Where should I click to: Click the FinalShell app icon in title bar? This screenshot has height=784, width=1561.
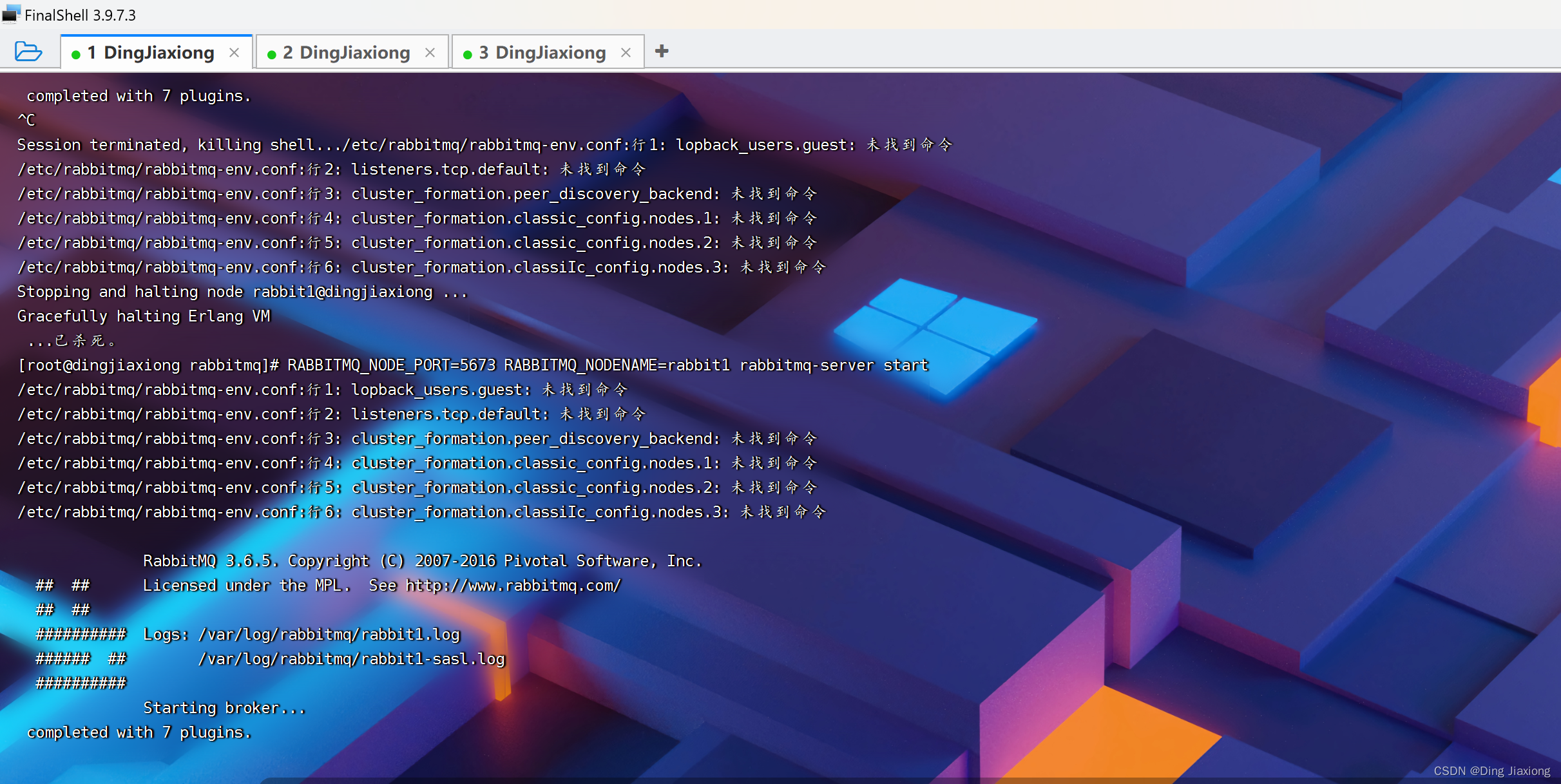[x=11, y=14]
